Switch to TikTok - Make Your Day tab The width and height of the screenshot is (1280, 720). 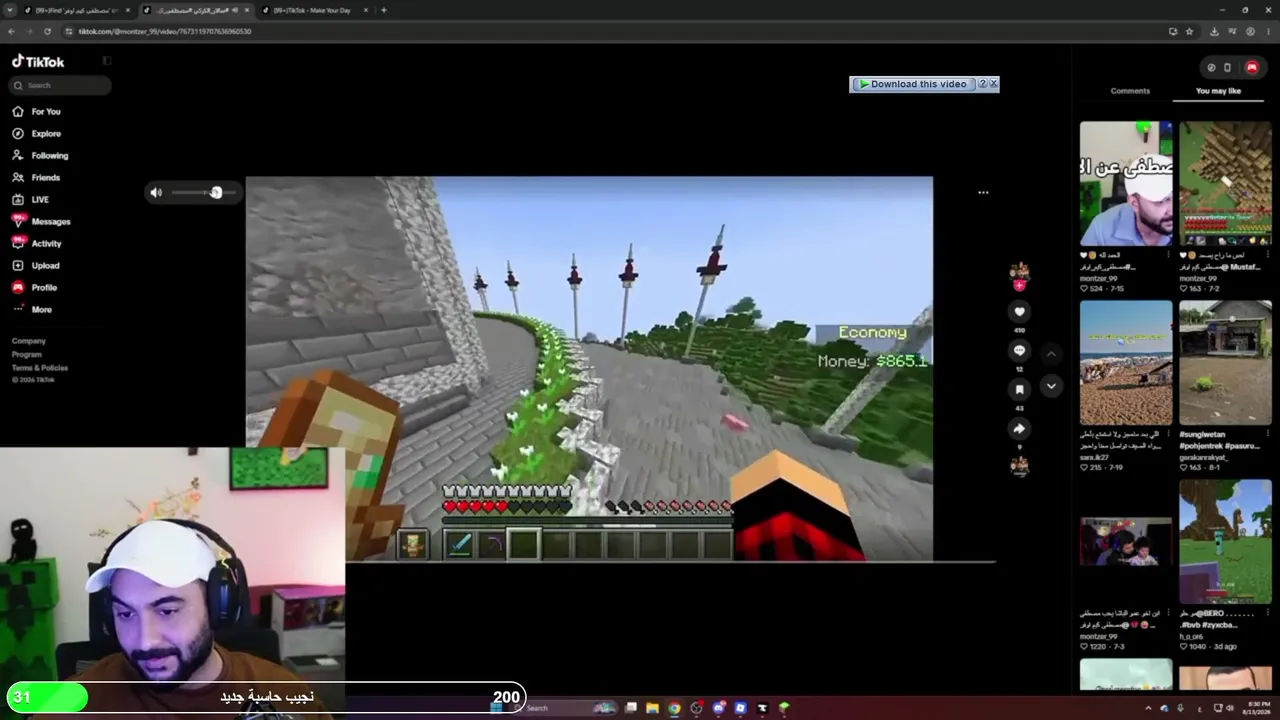click(x=312, y=10)
